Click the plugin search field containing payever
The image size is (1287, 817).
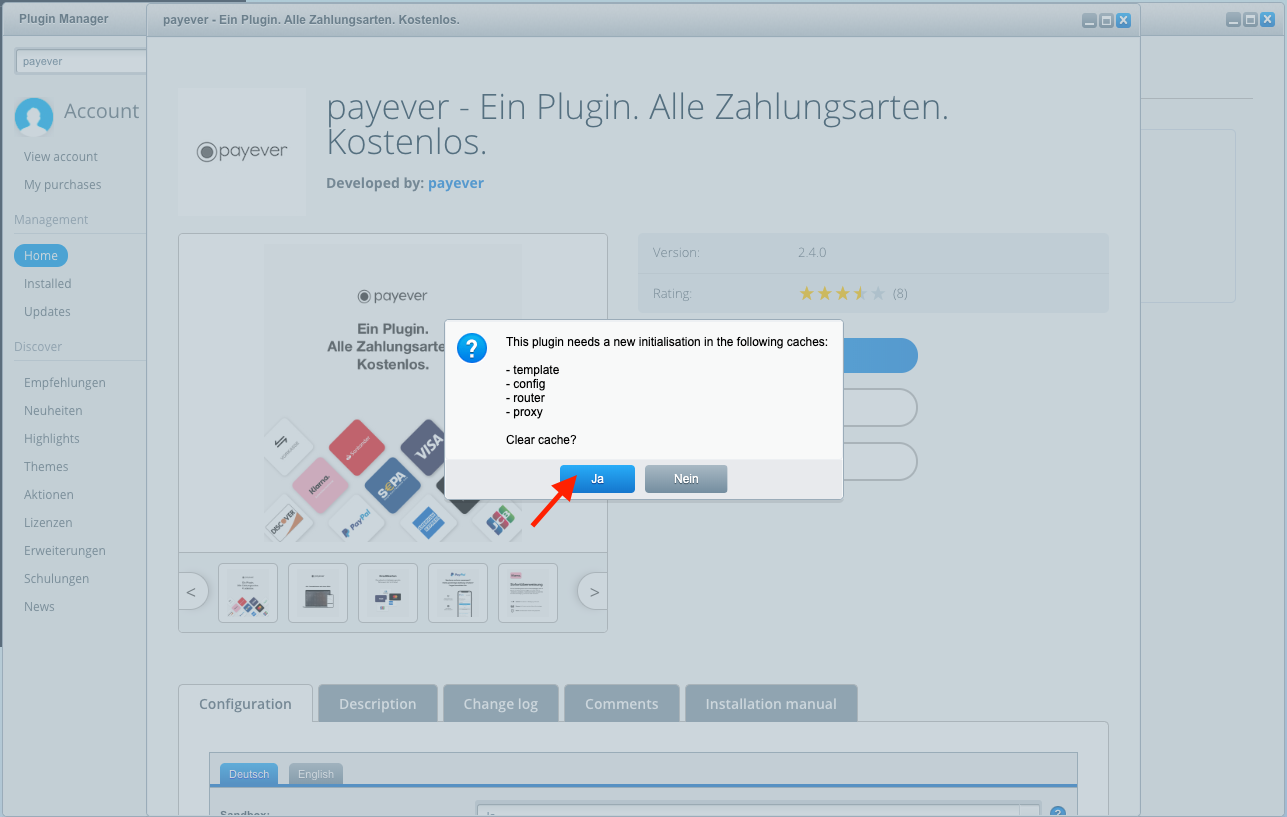pyautogui.click(x=81, y=61)
